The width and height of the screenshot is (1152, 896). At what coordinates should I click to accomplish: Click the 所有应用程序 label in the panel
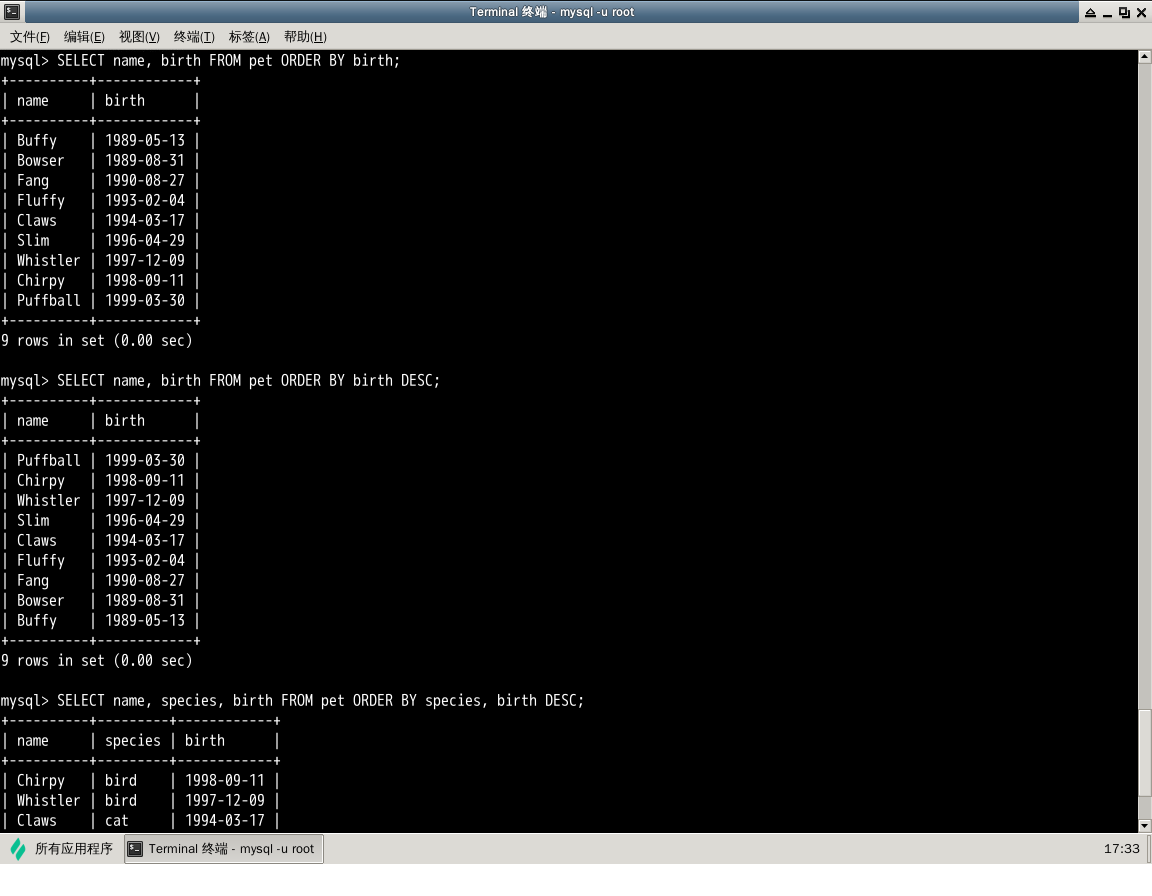[x=74, y=849]
